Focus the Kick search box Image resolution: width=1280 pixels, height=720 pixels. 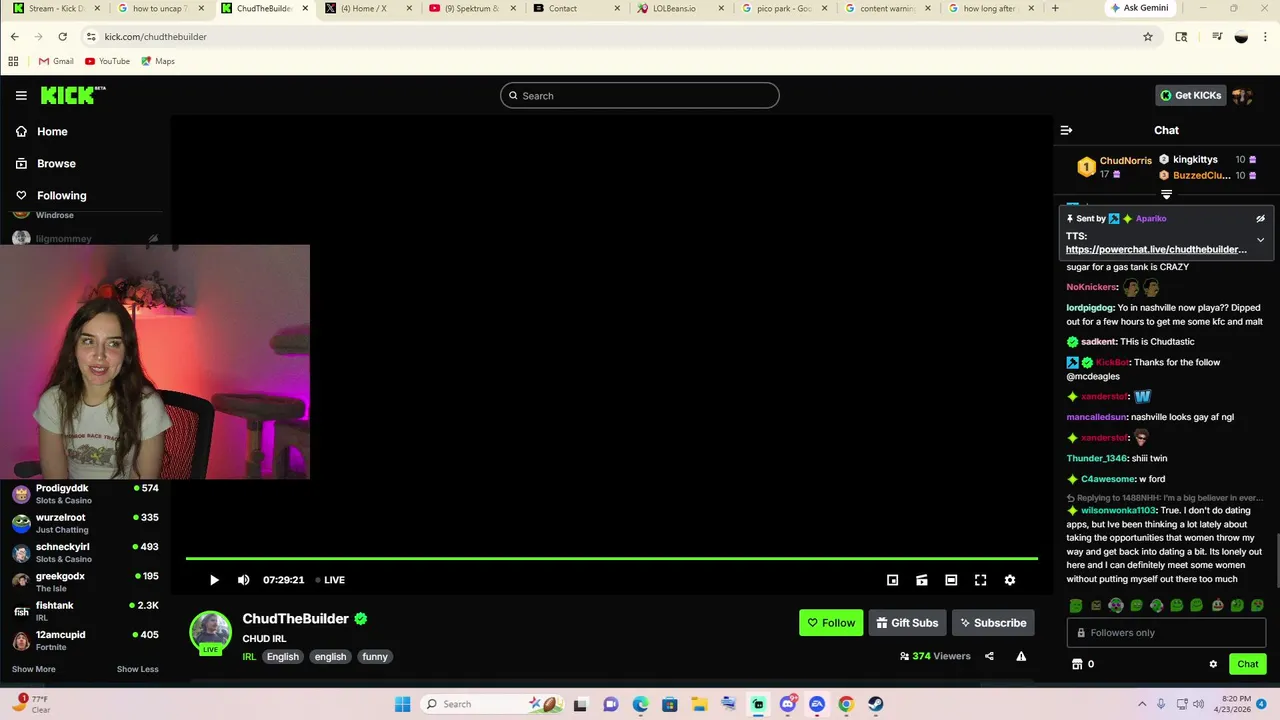pyautogui.click(x=640, y=96)
